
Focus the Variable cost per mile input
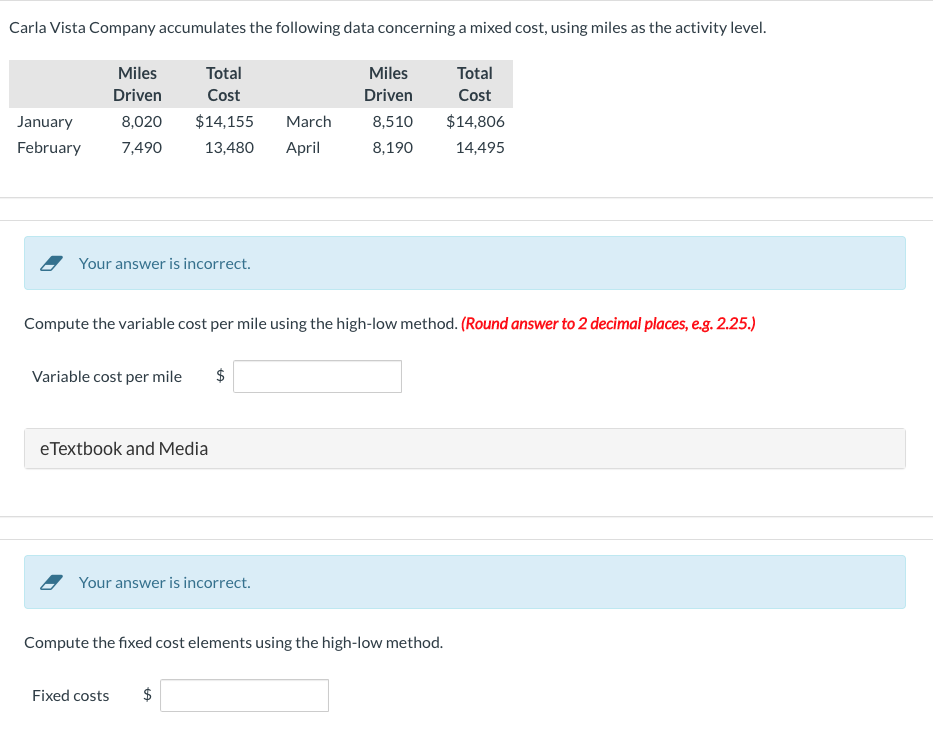pos(317,377)
